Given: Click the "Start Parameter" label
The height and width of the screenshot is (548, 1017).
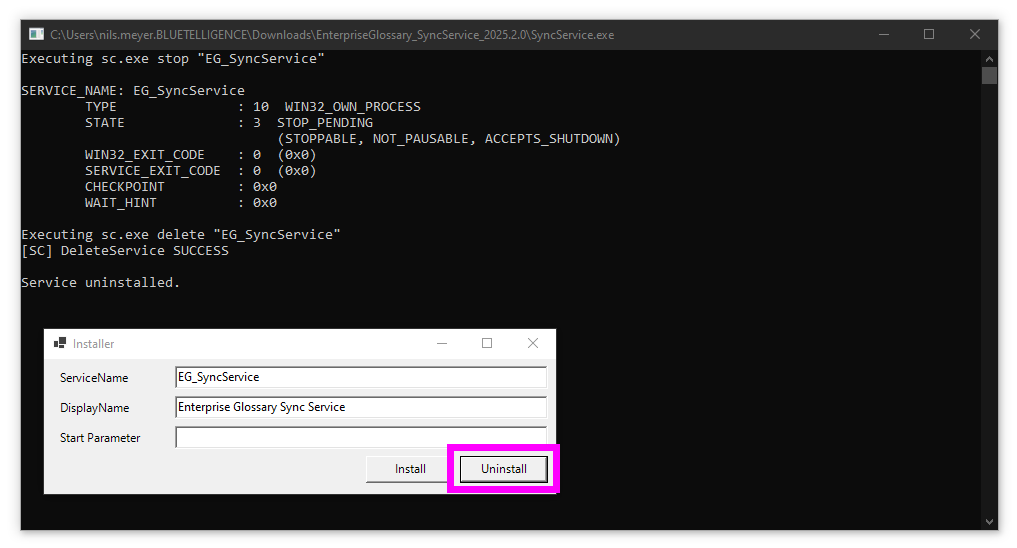Looking at the screenshot, I should pyautogui.click(x=100, y=438).
